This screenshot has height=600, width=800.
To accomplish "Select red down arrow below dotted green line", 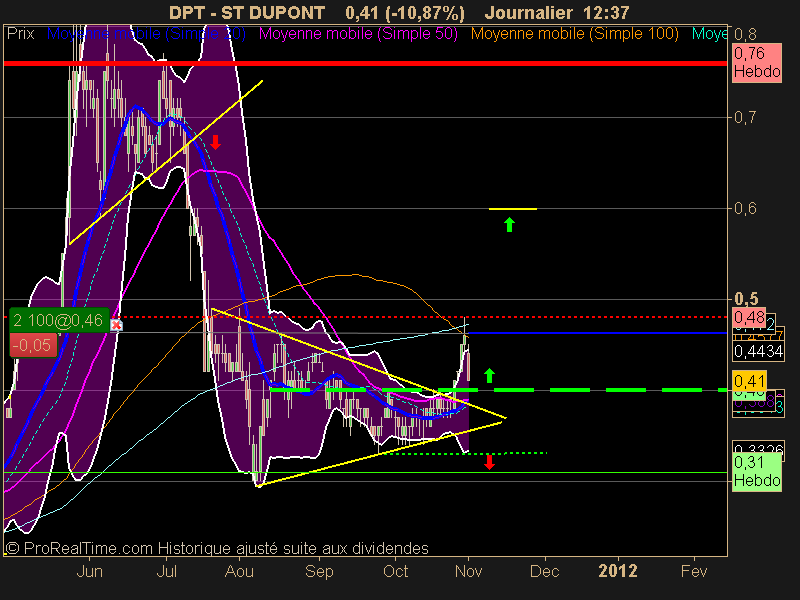I will tap(489, 462).
